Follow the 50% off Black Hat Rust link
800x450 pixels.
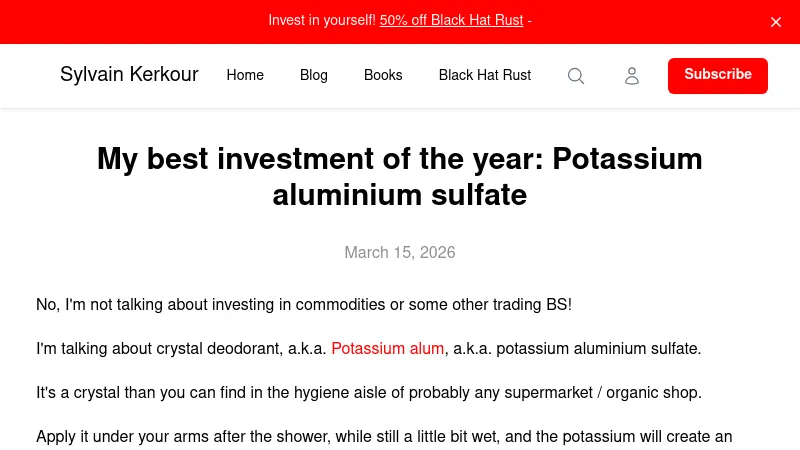click(x=451, y=21)
